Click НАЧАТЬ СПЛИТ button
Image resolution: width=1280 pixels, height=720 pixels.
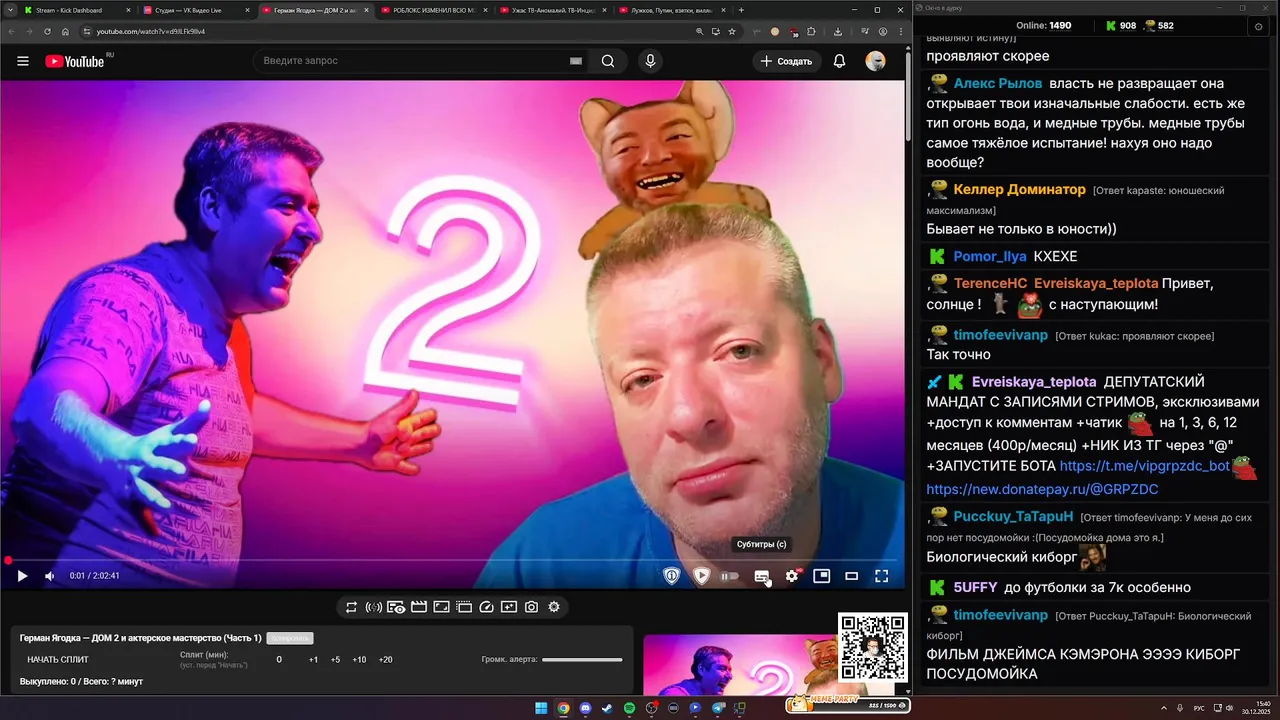click(58, 659)
